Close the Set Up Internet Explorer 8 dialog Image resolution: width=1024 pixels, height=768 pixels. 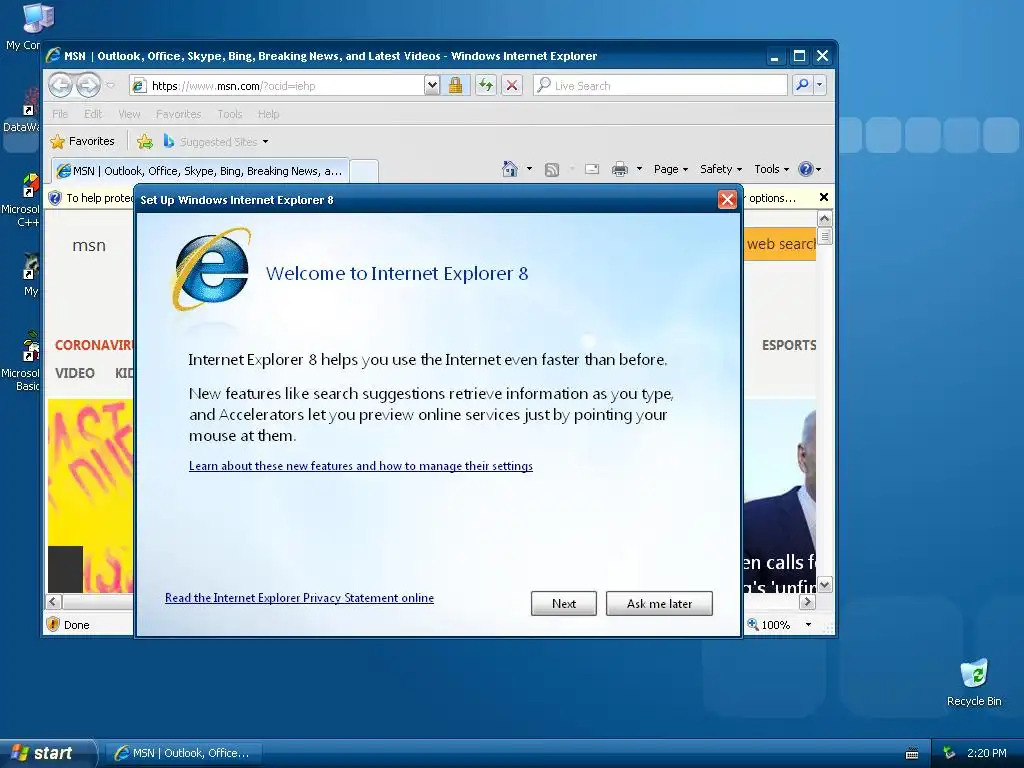pyautogui.click(x=727, y=199)
